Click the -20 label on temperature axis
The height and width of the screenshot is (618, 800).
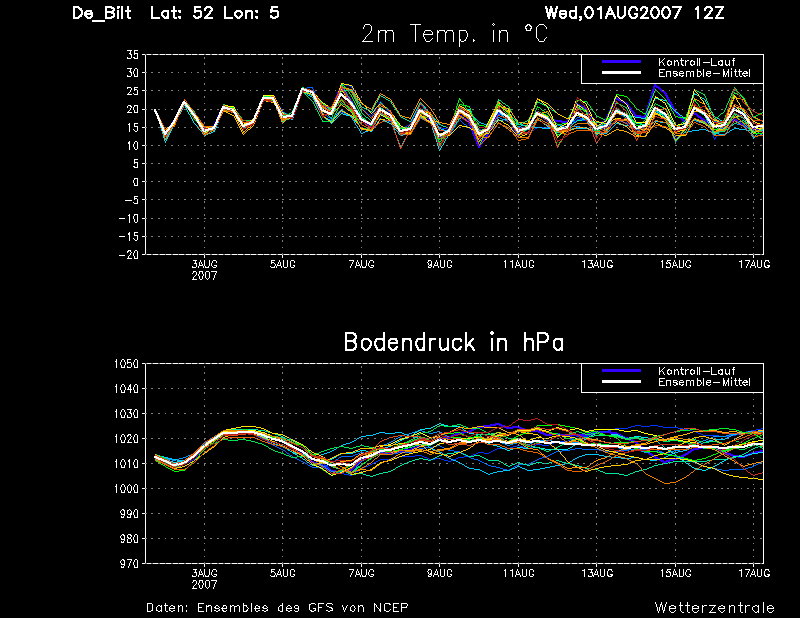click(129, 255)
